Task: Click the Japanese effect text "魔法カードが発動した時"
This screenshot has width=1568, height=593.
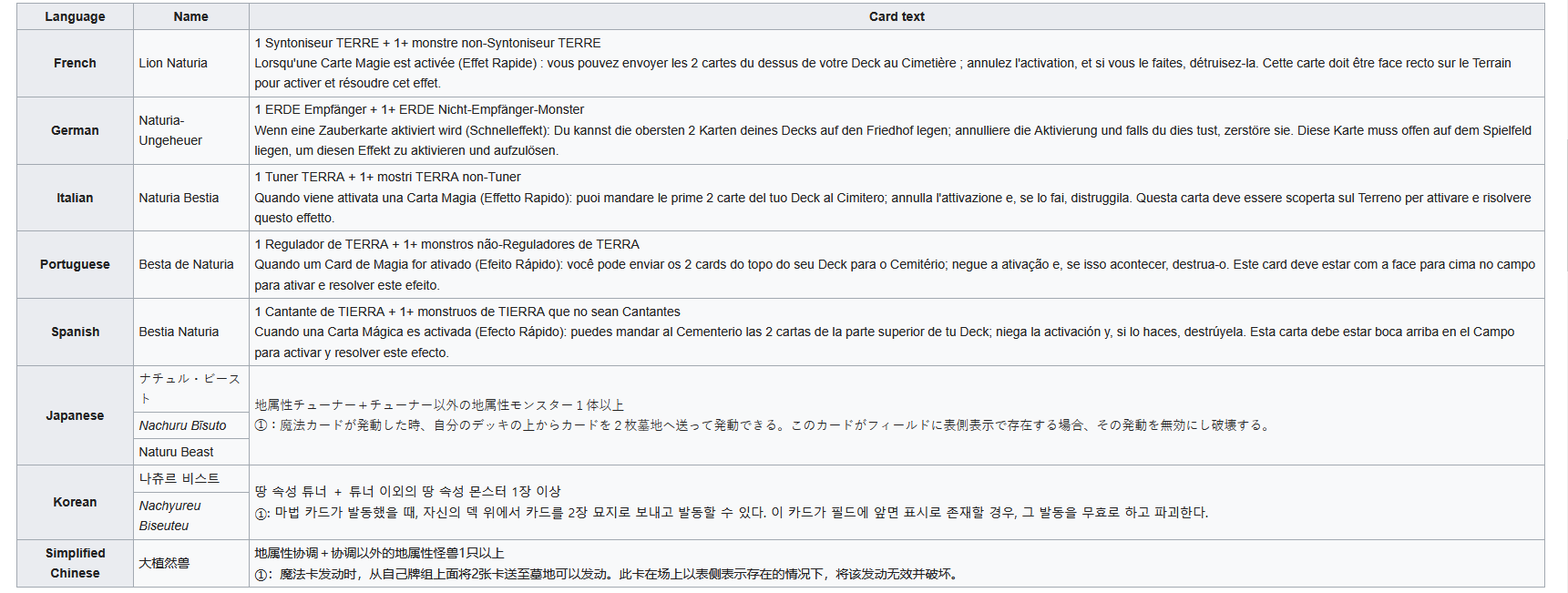Action: pos(762,425)
